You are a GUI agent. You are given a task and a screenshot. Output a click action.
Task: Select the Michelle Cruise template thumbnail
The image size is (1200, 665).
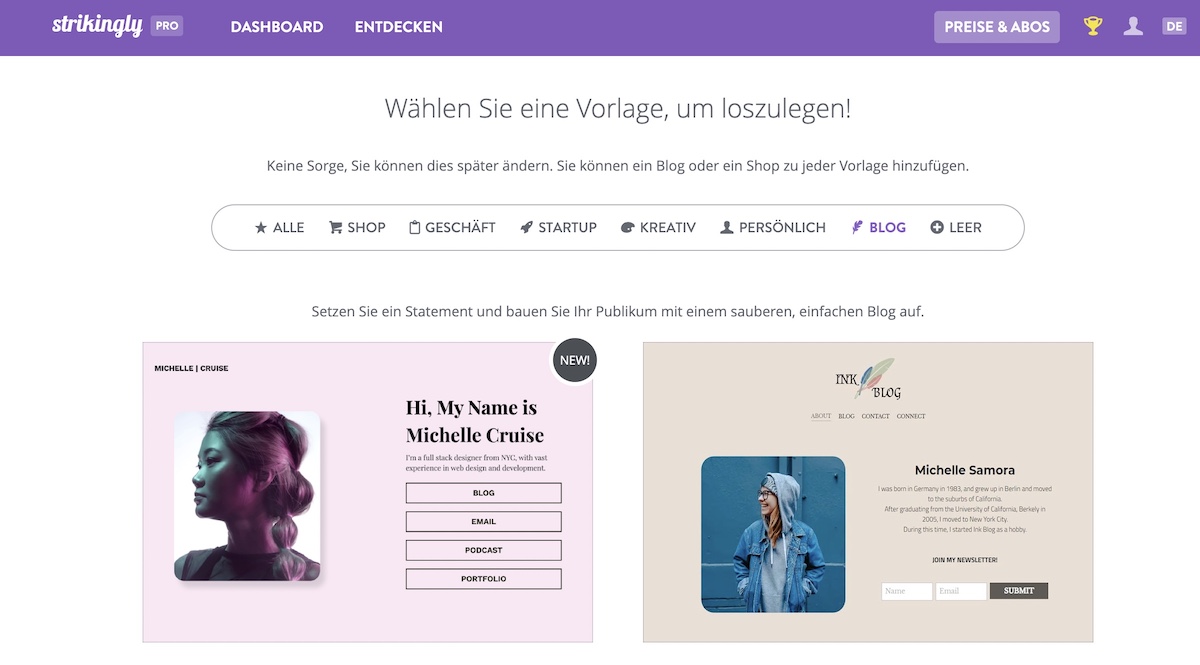click(368, 492)
